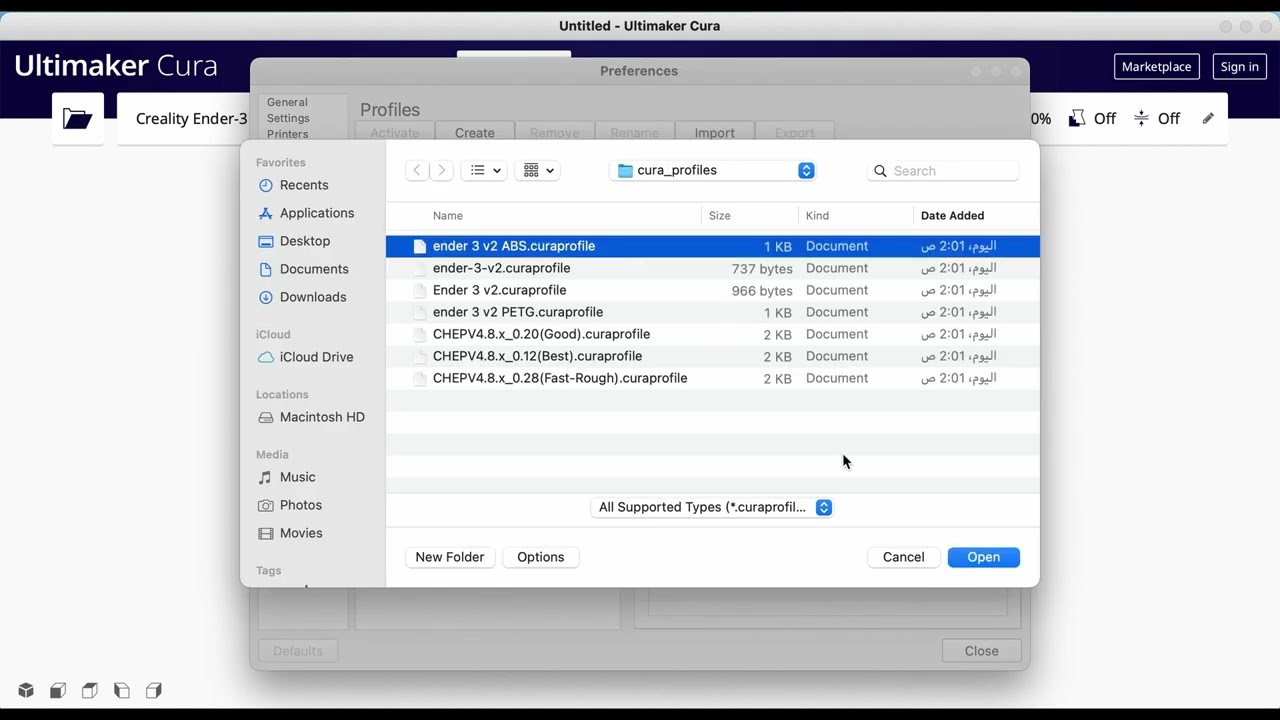
Task: Select CHEPV4.8.x_0.28(Fast-Rough).curaprofile
Action: click(x=713, y=378)
